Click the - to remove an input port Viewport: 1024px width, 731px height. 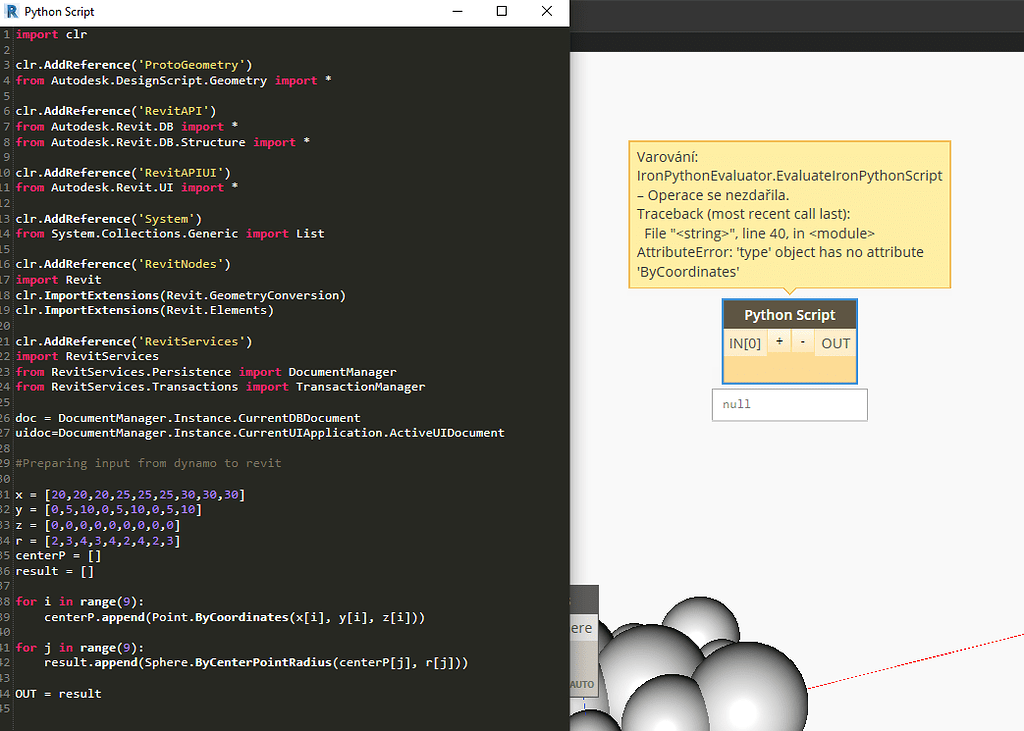(x=802, y=342)
